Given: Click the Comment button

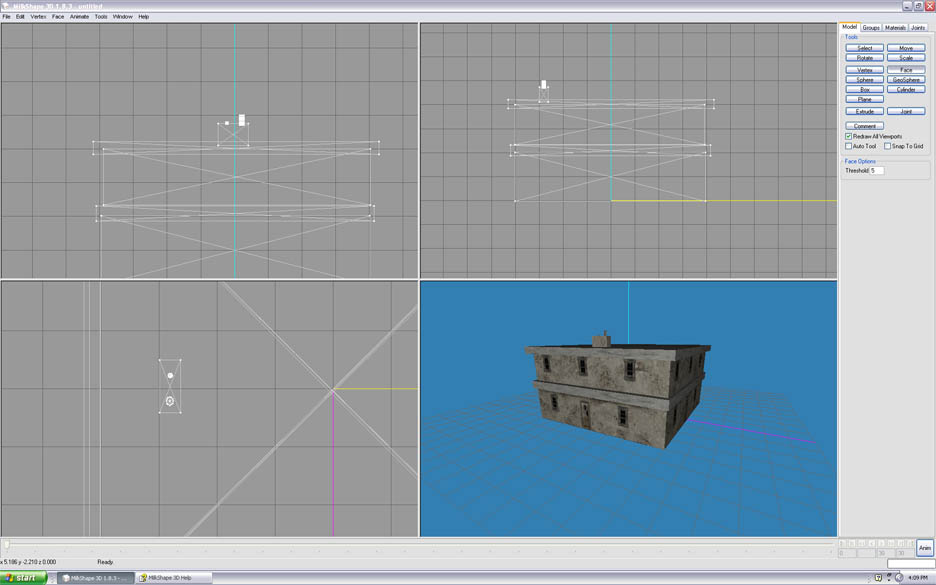Looking at the screenshot, I should [x=864, y=126].
